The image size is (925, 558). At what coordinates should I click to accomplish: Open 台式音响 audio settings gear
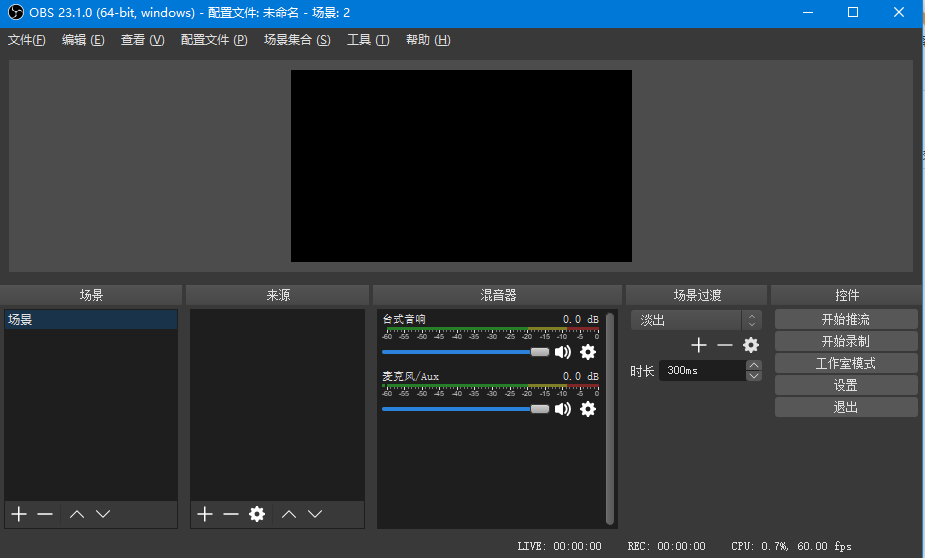588,352
